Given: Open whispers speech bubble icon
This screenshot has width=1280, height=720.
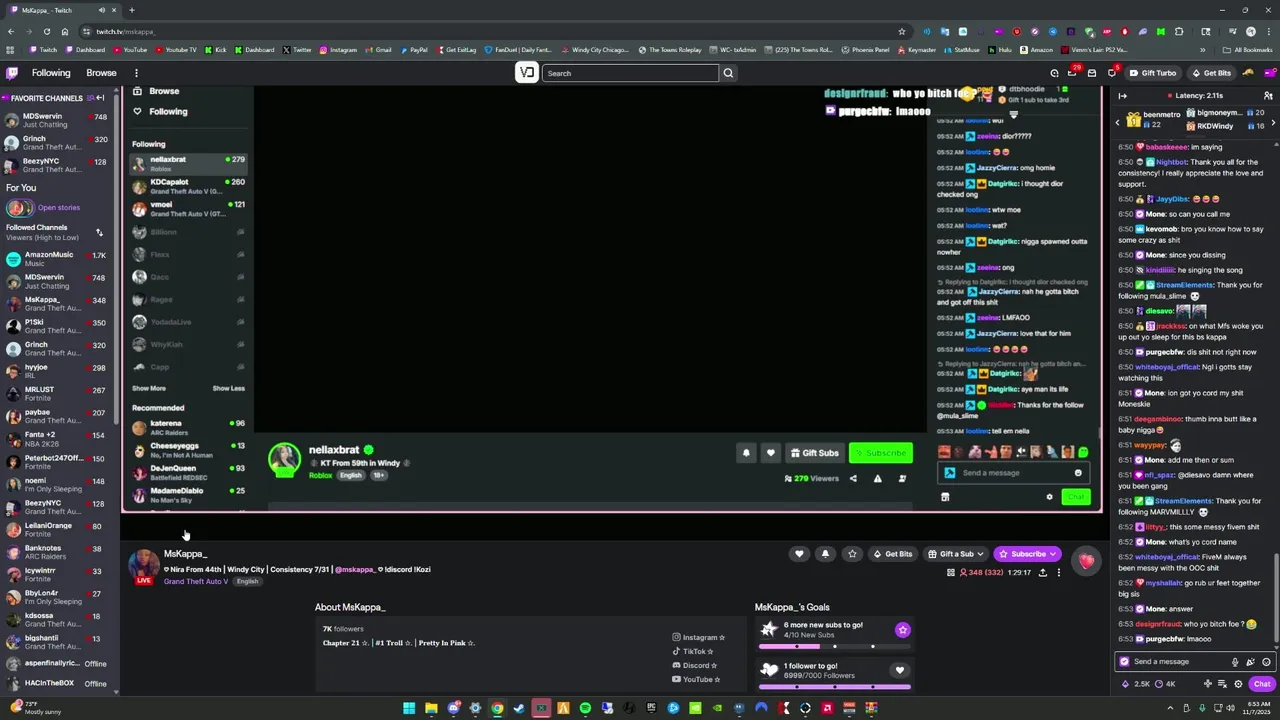Looking at the screenshot, I should point(1111,73).
